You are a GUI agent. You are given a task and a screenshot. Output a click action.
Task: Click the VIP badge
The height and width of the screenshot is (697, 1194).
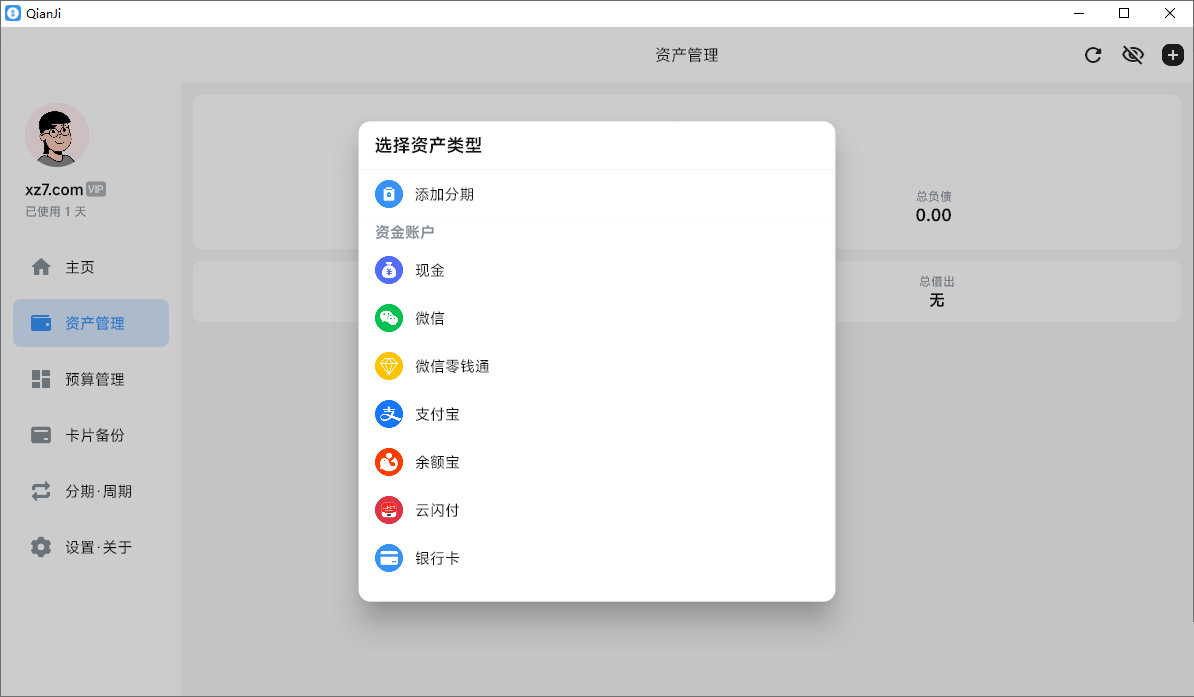[96, 190]
